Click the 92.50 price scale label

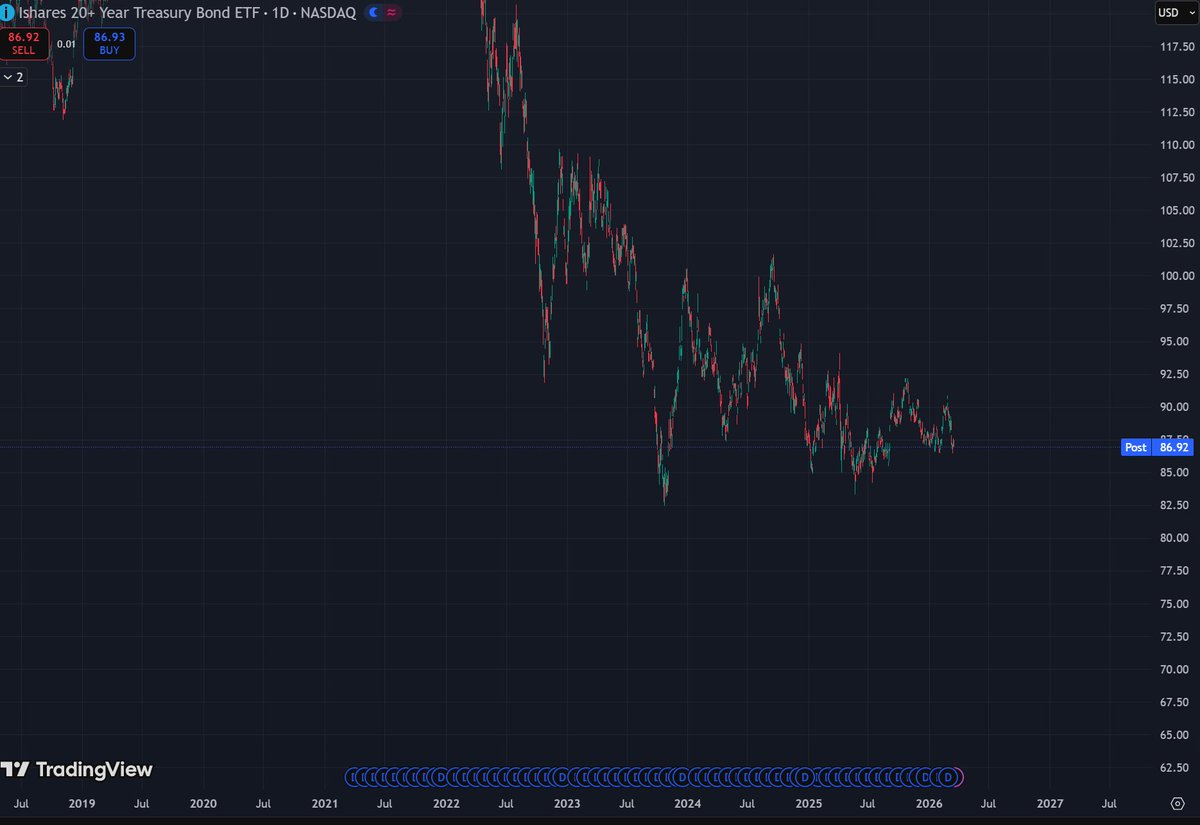pos(1176,374)
